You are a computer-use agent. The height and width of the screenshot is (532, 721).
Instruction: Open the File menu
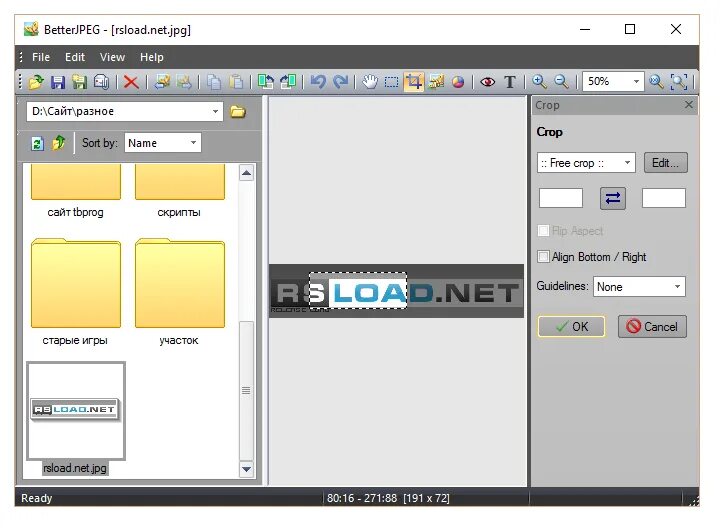click(41, 57)
